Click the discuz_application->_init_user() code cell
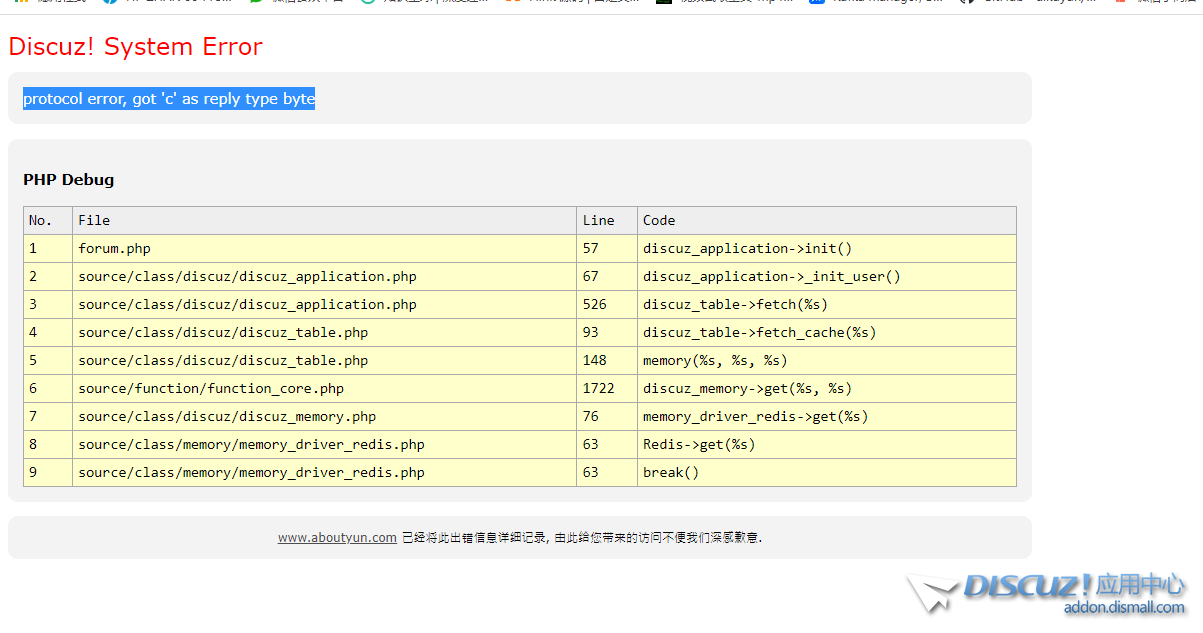The height and width of the screenshot is (633, 1203). [771, 276]
